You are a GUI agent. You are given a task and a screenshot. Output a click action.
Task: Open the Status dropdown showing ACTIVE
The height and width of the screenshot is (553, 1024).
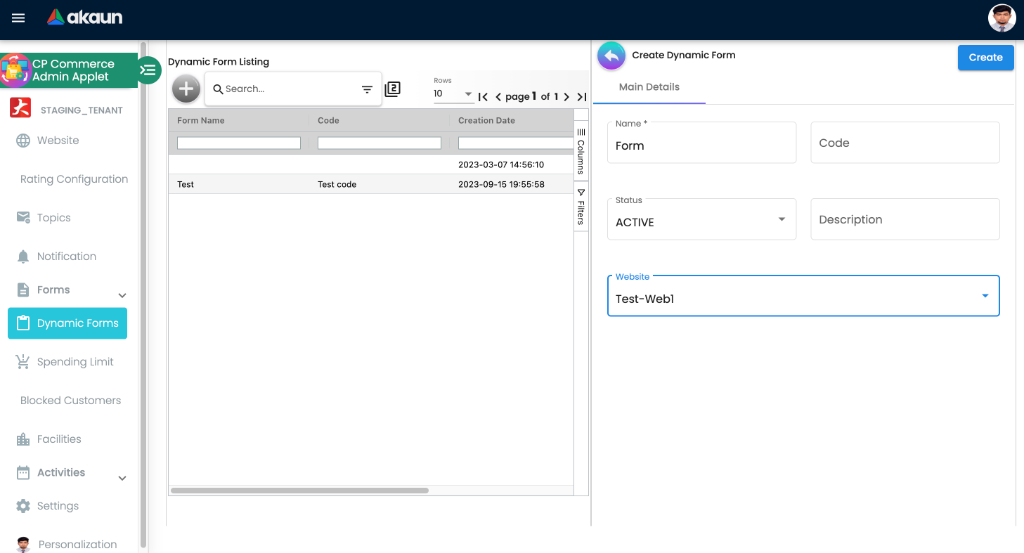[701, 220]
